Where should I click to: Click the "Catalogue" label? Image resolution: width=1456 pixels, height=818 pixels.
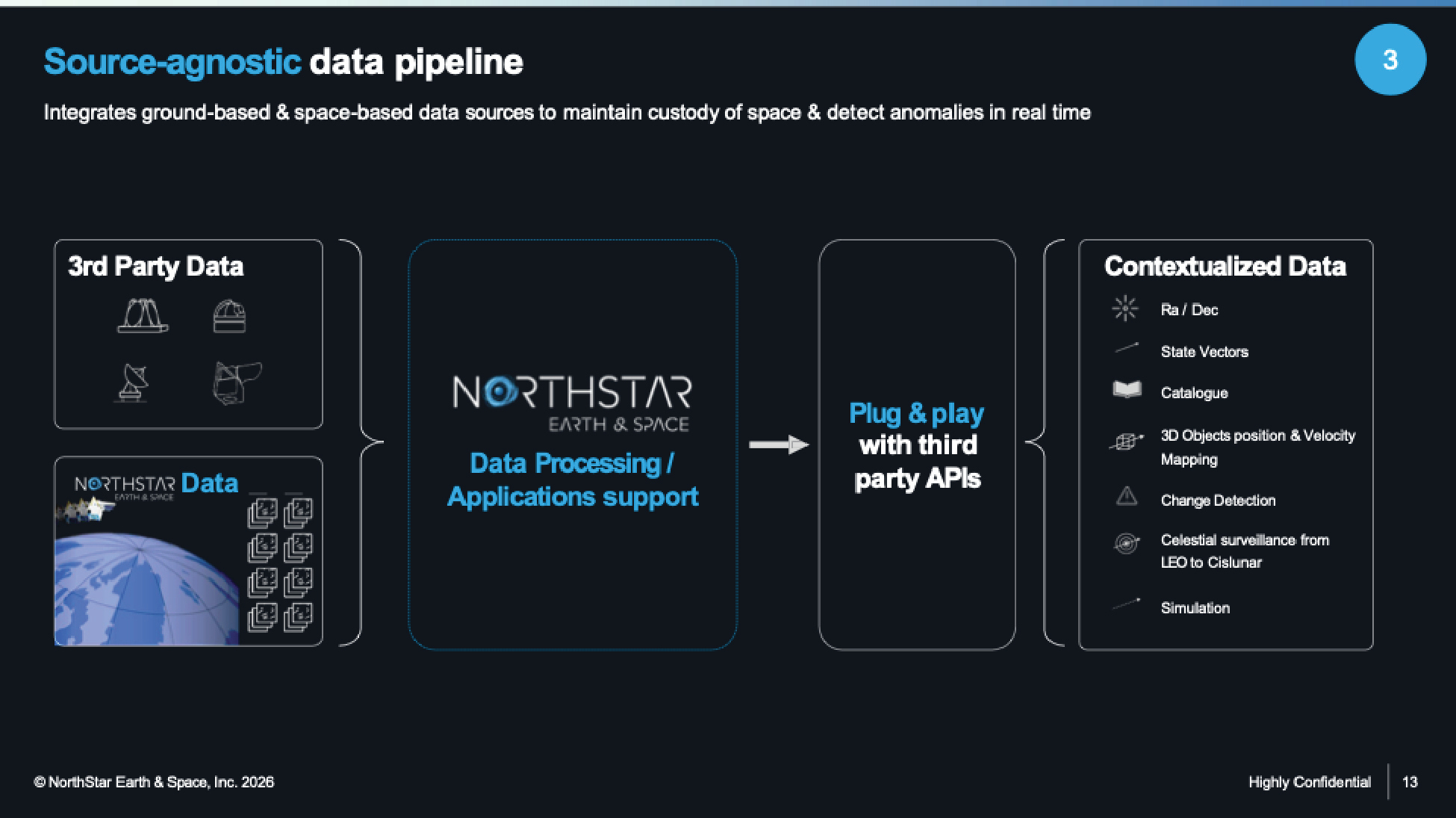tap(1194, 393)
